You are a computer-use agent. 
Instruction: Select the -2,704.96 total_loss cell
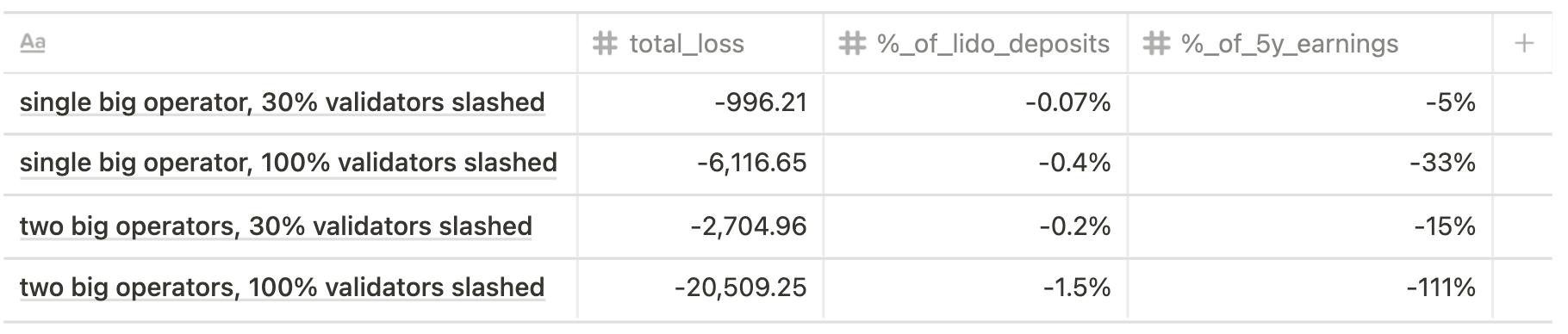[x=700, y=226]
